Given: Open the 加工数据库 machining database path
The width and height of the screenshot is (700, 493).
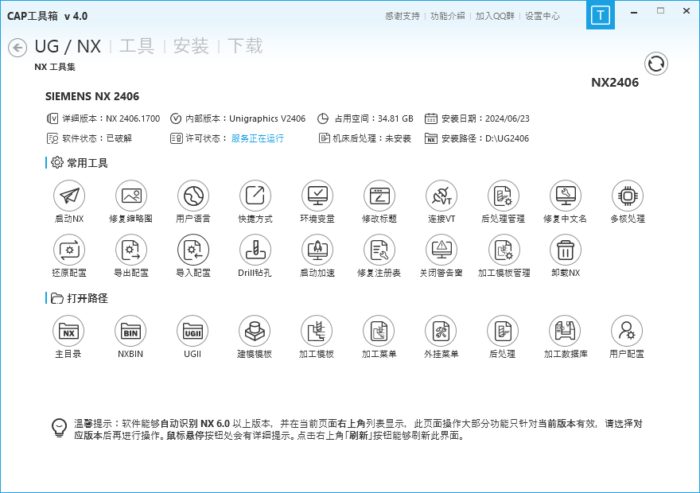Looking at the screenshot, I should 565,331.
